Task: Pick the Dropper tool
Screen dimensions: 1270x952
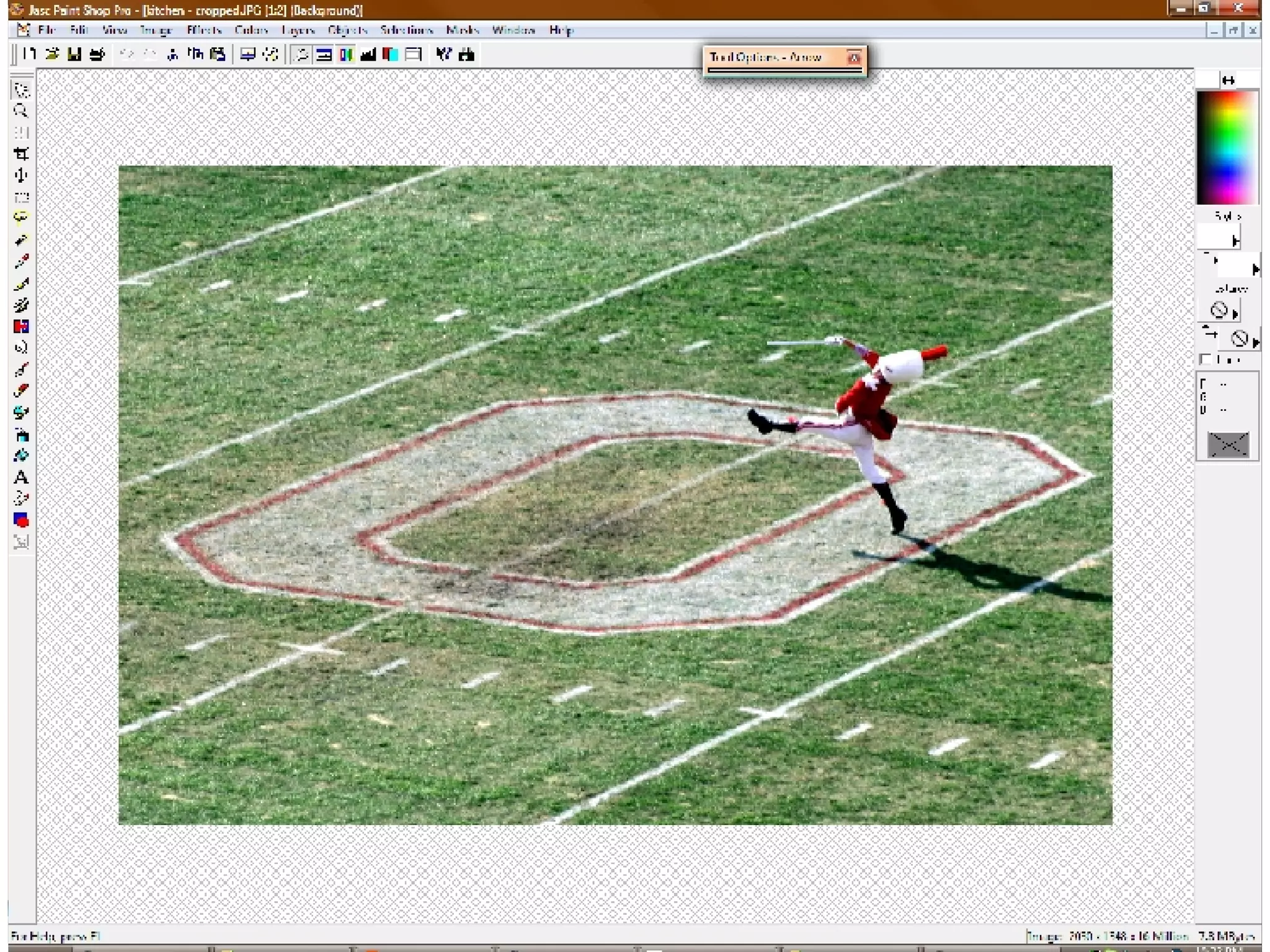Action: (x=20, y=262)
